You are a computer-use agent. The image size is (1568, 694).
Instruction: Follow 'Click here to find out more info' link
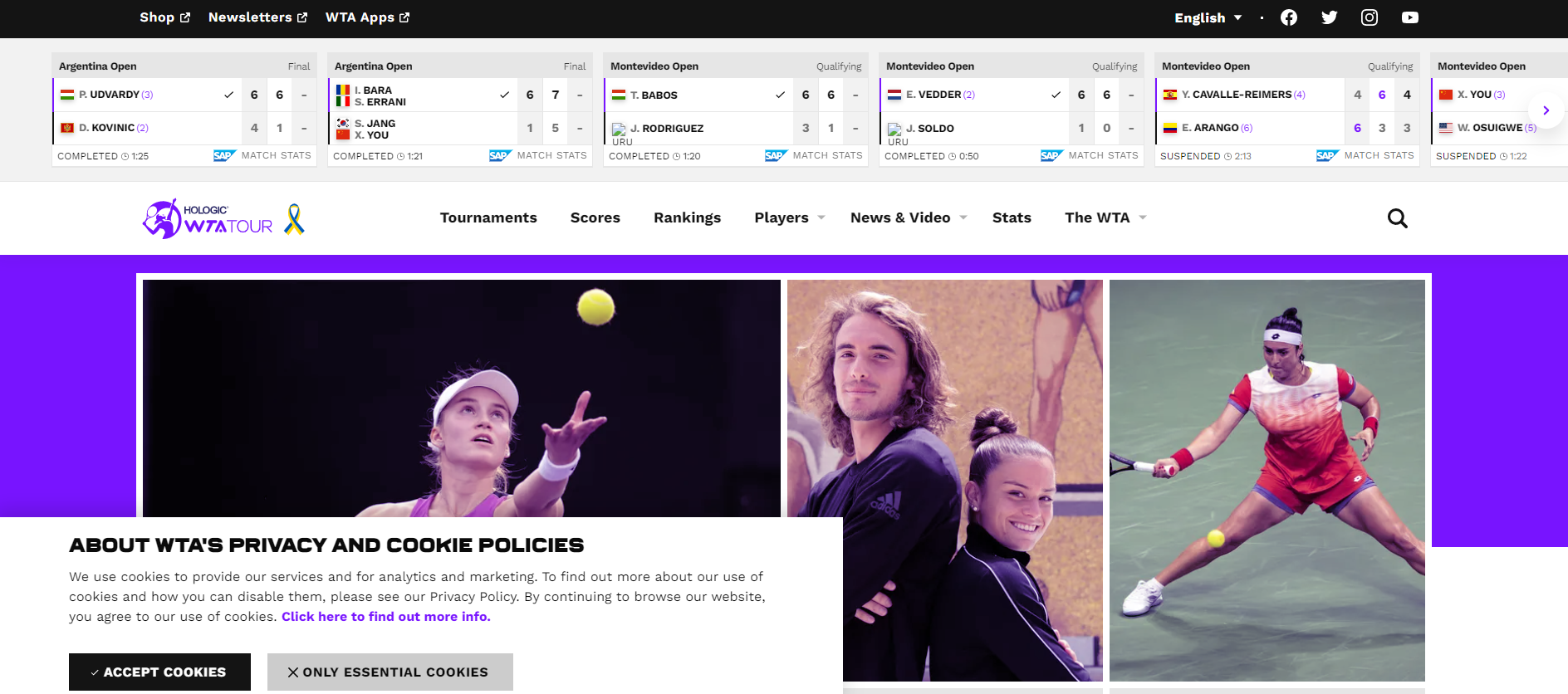(x=386, y=617)
